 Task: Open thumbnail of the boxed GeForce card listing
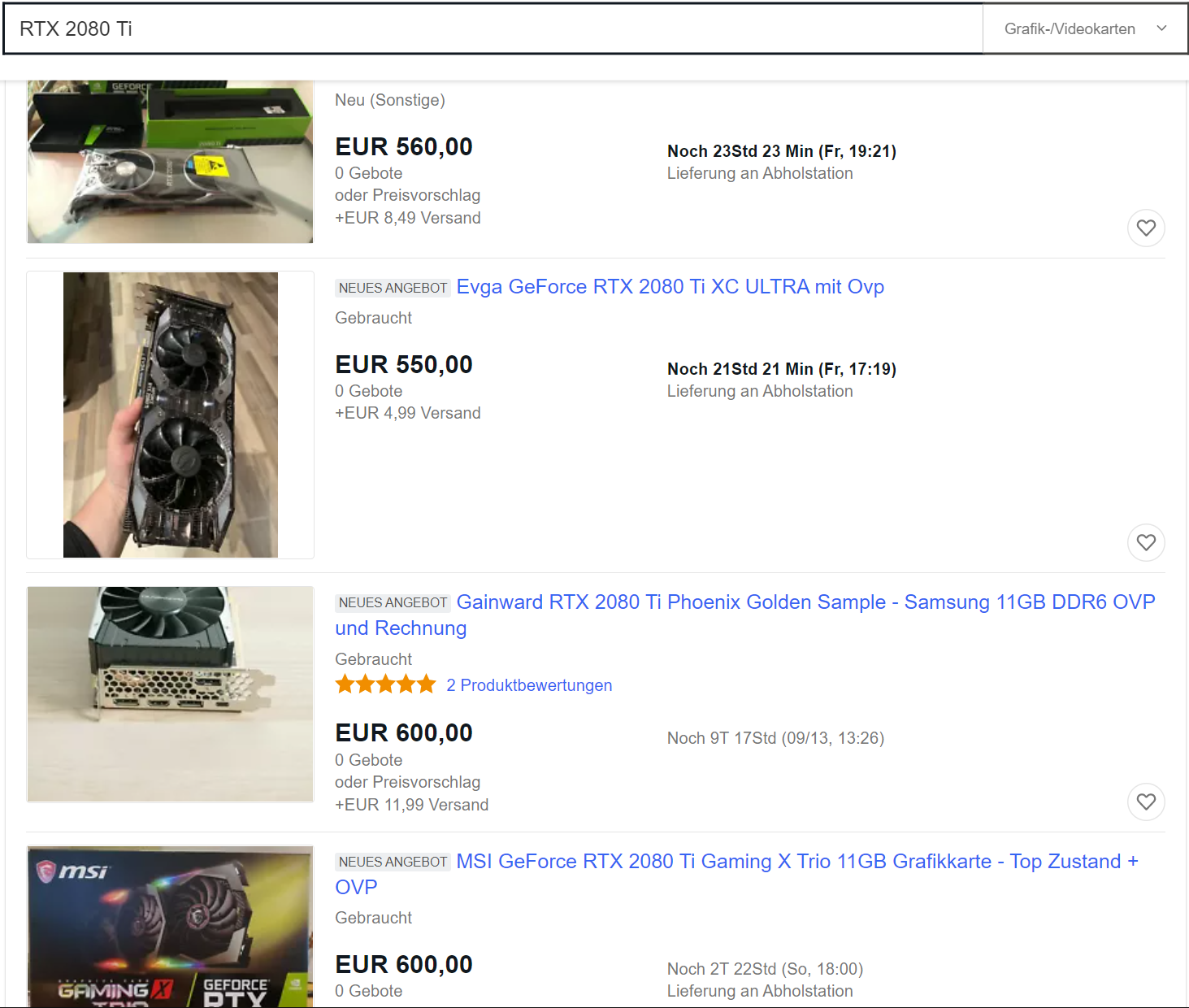[170, 162]
